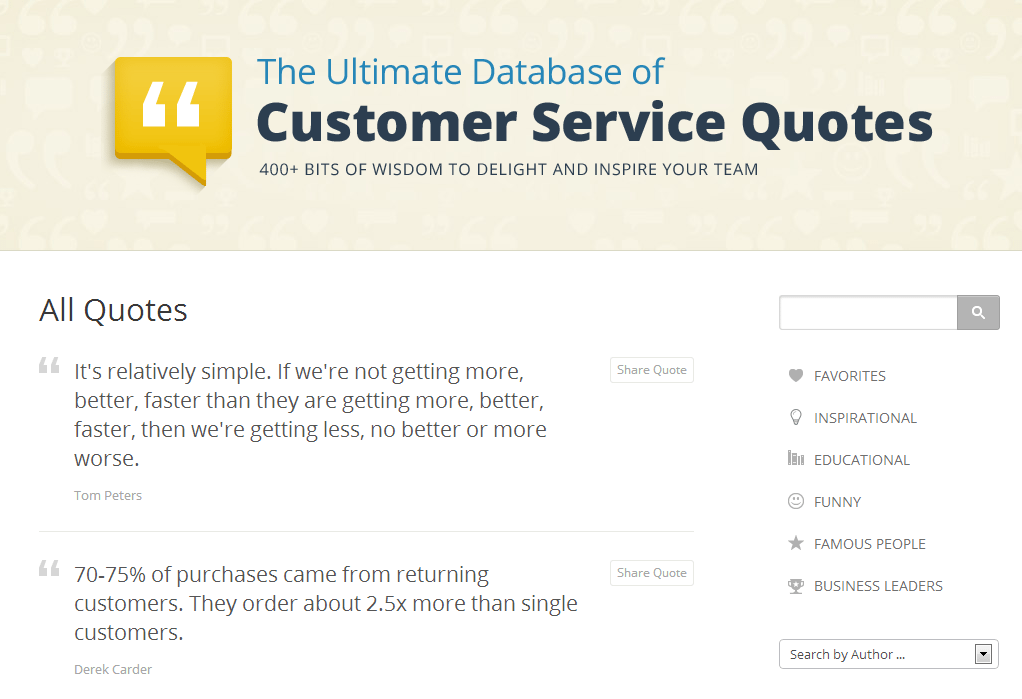
Task: Open the INSPIRATIONAL category
Action: coord(865,418)
